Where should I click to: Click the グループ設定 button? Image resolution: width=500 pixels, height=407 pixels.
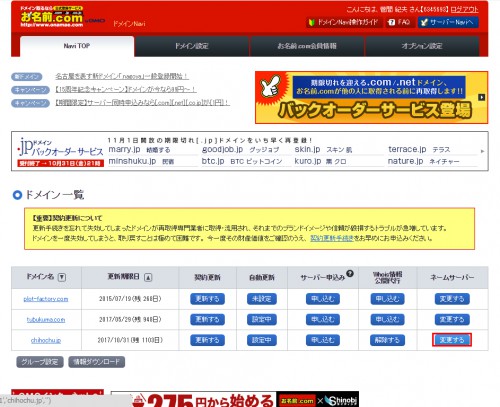tap(40, 362)
